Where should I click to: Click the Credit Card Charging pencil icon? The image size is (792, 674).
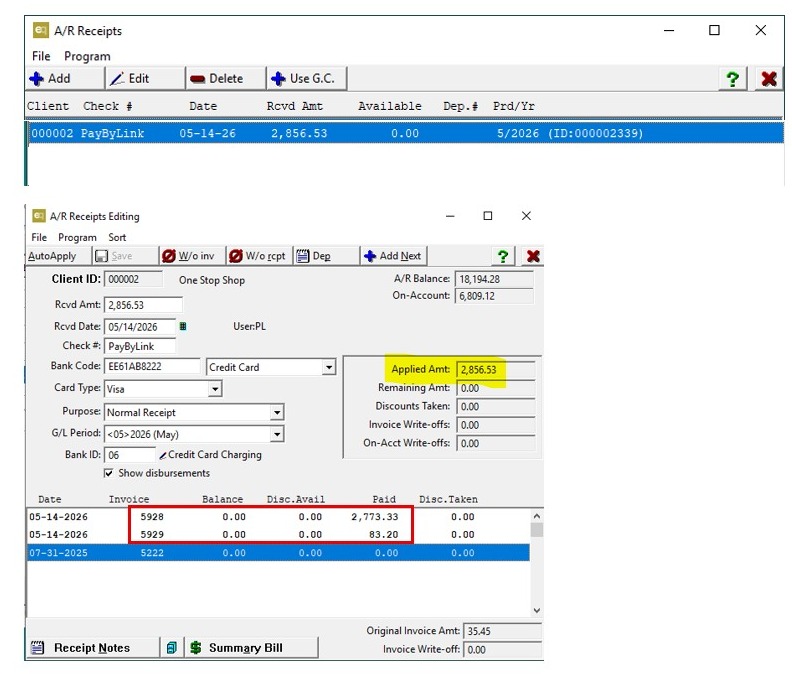[x=163, y=455]
